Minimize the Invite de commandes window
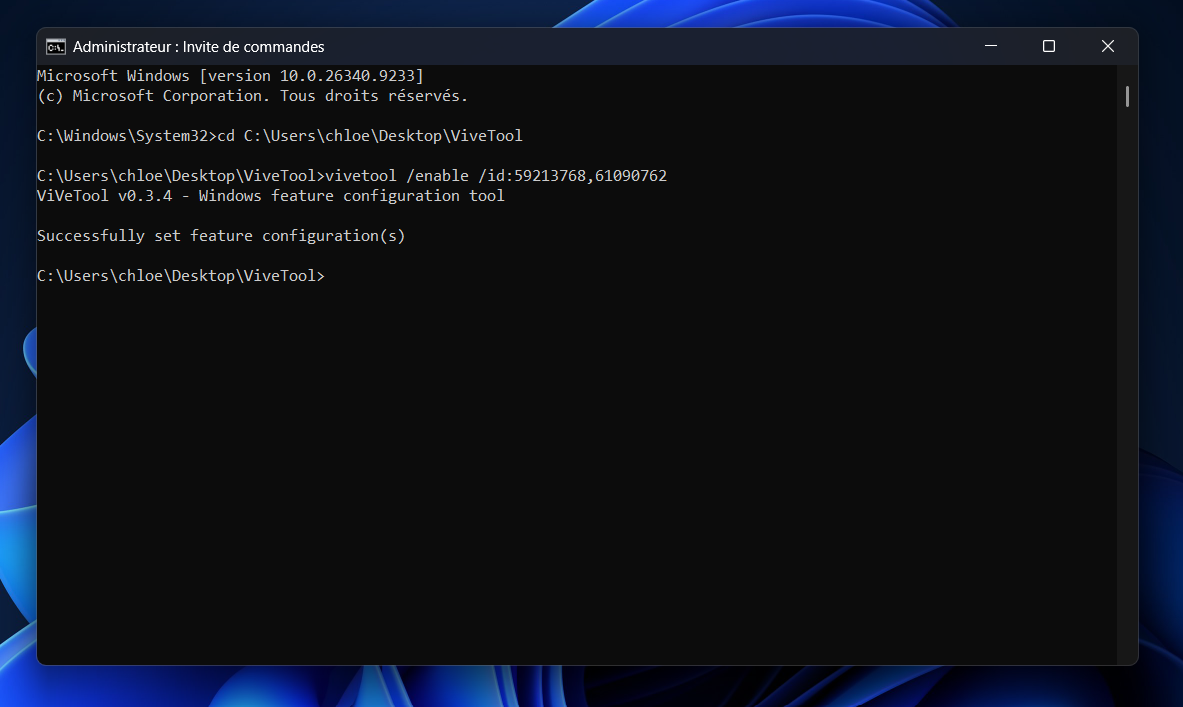The height and width of the screenshot is (707, 1183). (x=991, y=46)
